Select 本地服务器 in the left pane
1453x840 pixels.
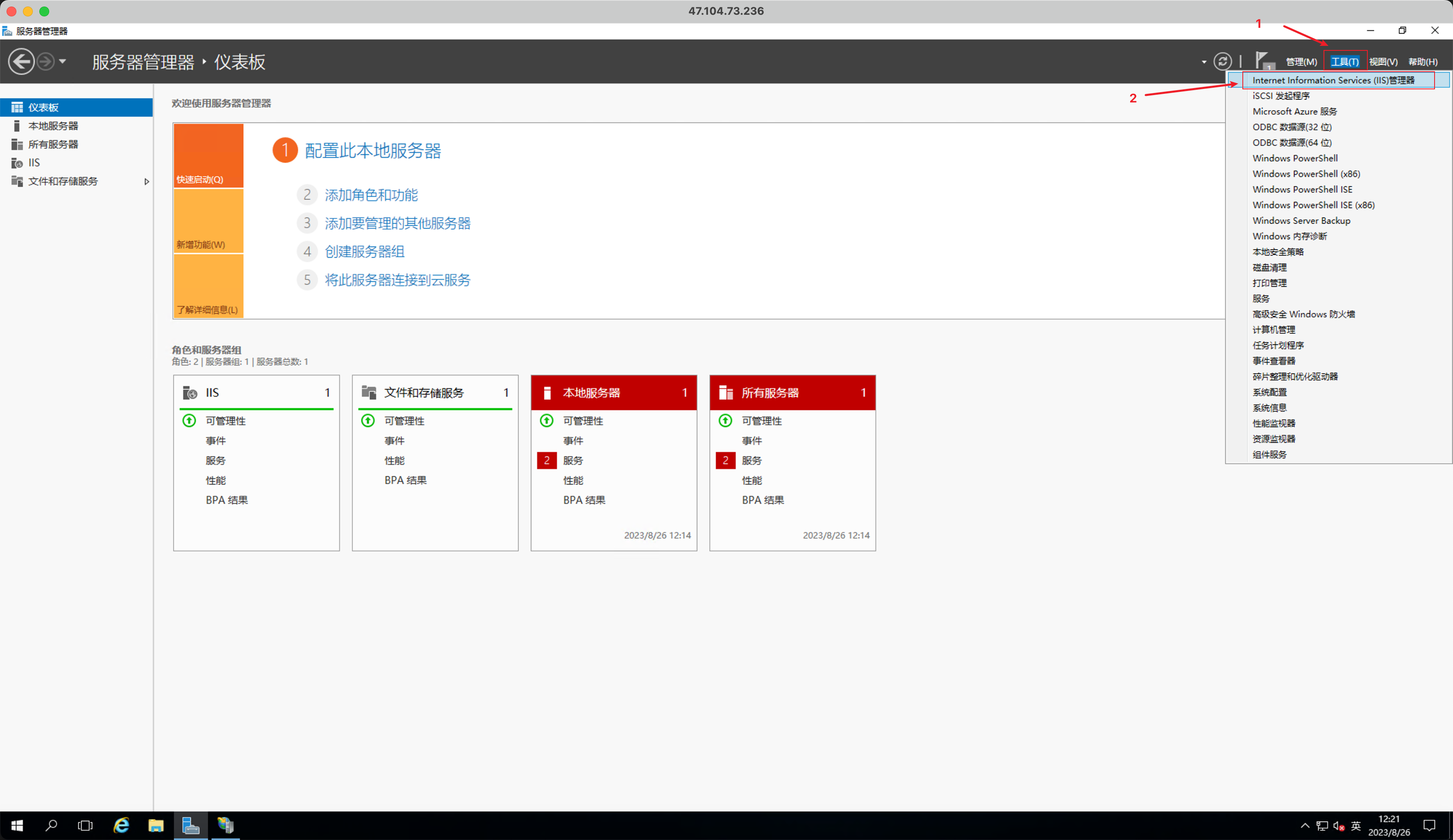click(54, 126)
